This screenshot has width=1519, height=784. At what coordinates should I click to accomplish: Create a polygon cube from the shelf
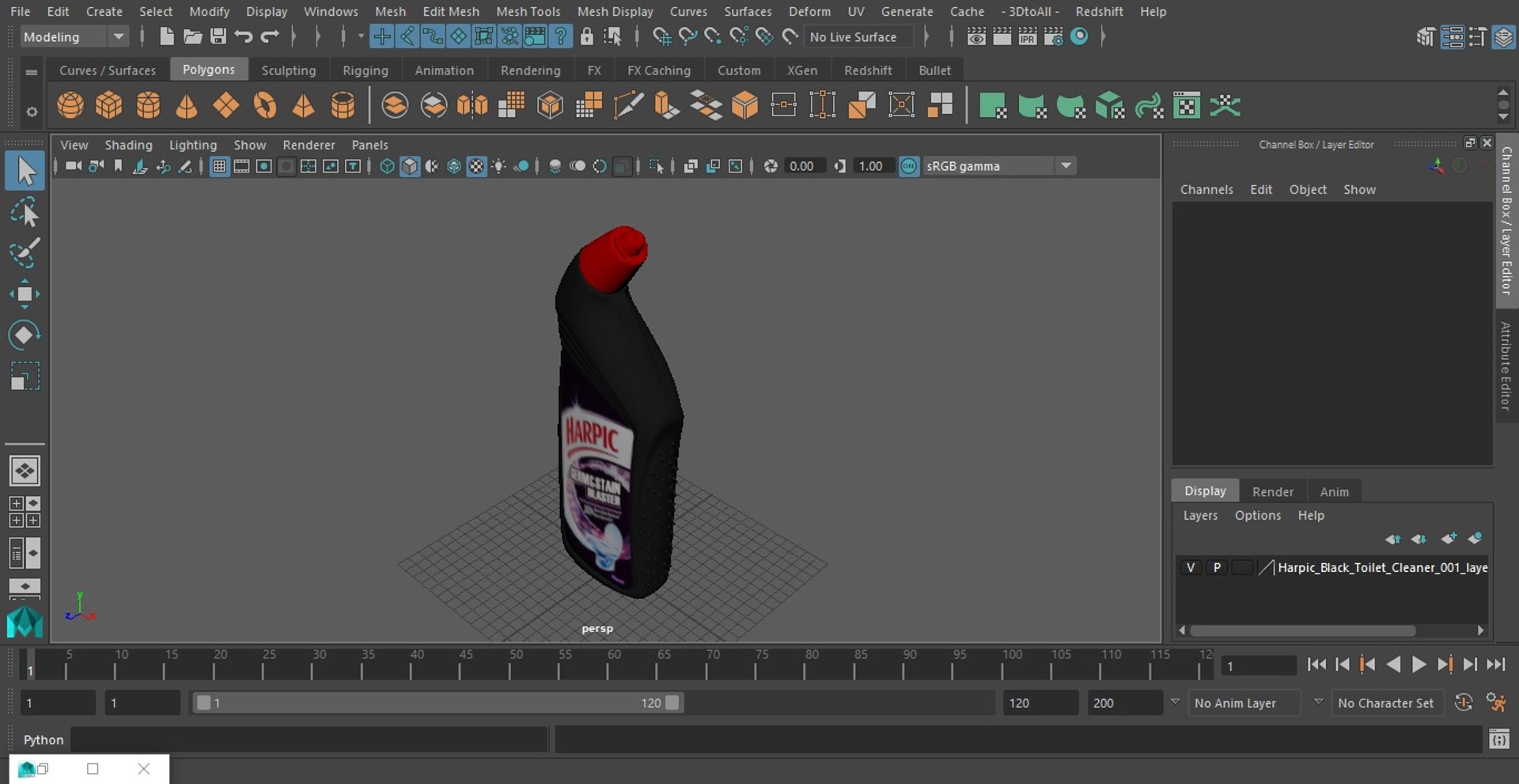click(109, 105)
